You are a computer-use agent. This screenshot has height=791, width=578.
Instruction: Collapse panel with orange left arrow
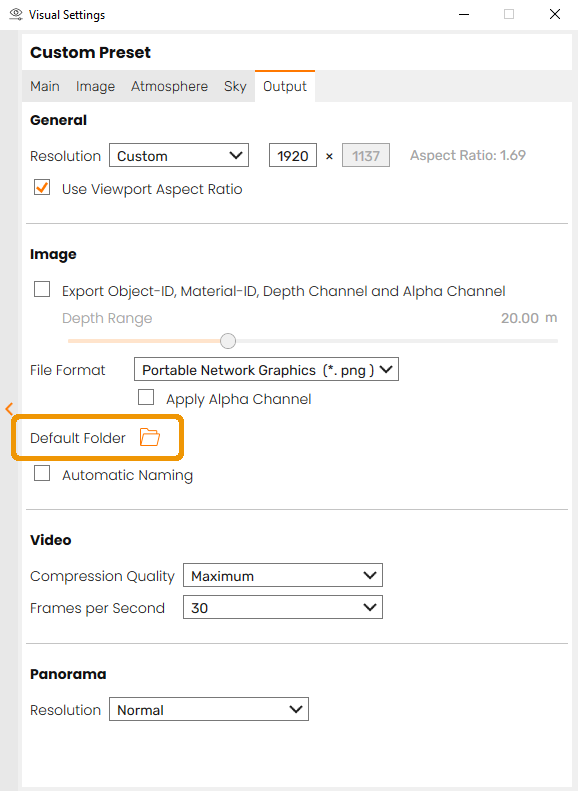9,409
